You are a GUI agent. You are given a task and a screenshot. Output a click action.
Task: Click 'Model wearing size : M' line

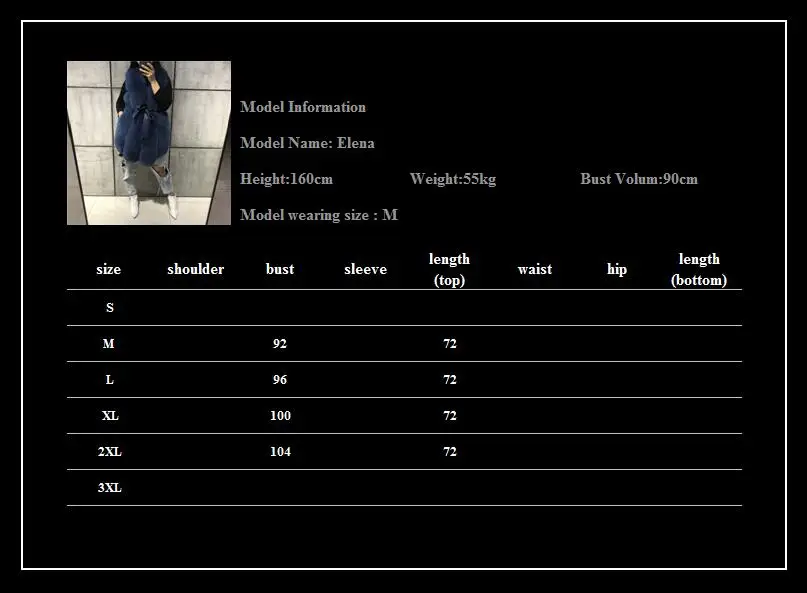pos(319,215)
